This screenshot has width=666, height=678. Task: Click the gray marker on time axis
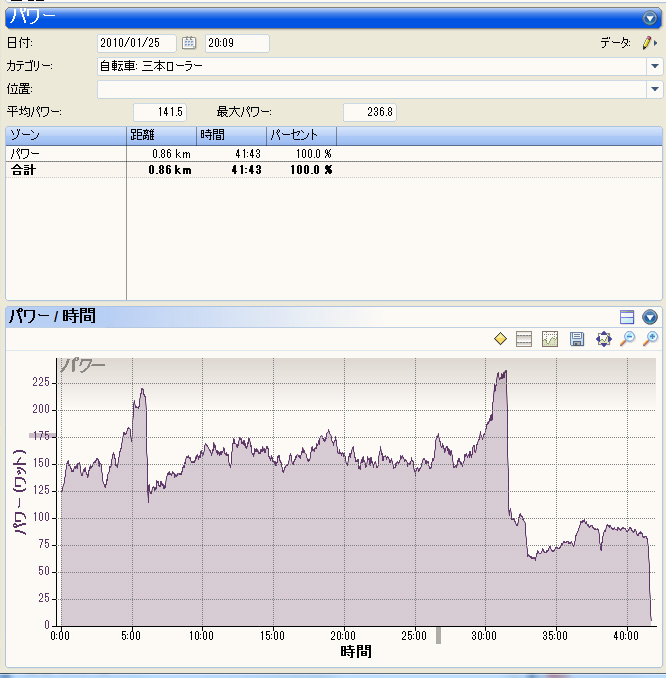tap(438, 636)
